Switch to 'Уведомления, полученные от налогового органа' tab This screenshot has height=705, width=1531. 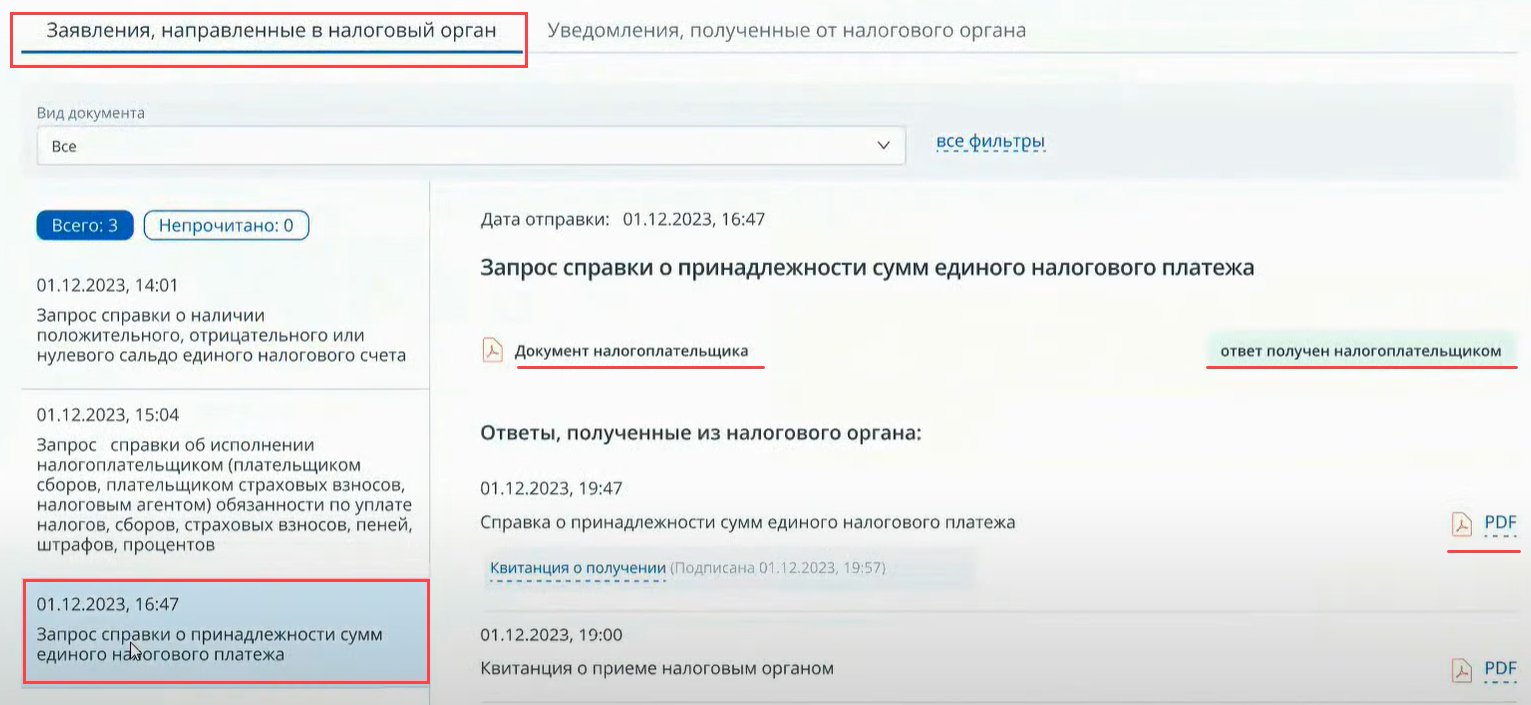(x=786, y=30)
